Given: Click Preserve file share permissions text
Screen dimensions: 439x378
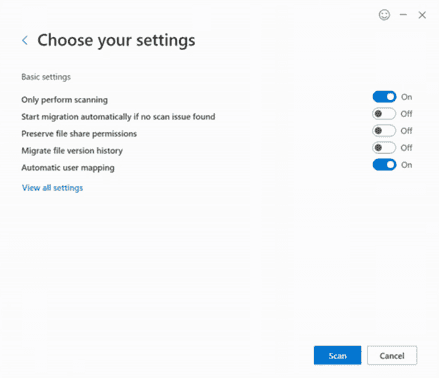Looking at the screenshot, I should pyautogui.click(x=79, y=134).
